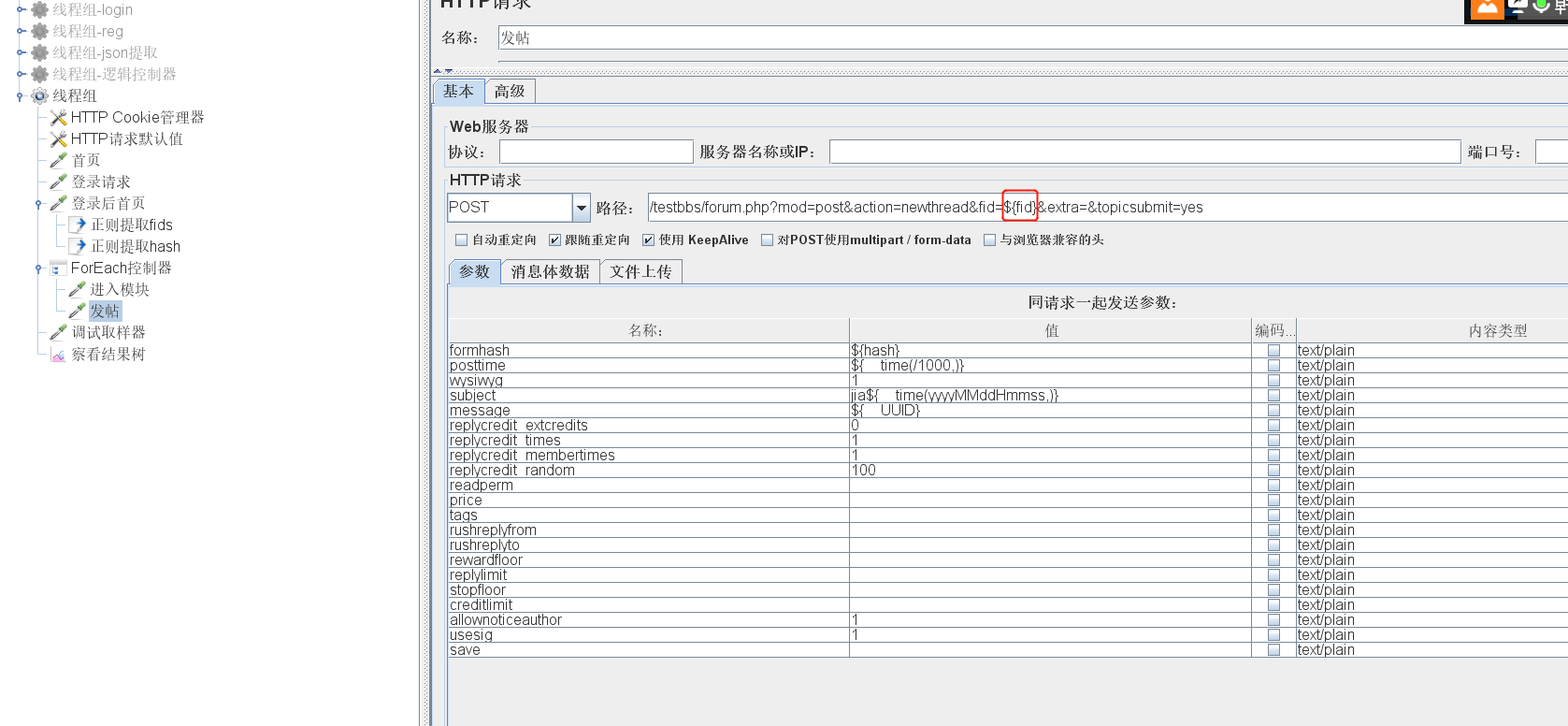Viewport: 1568px width, 726px height.
Task: Enable 对POST使用multipart / form-data
Action: click(x=768, y=240)
